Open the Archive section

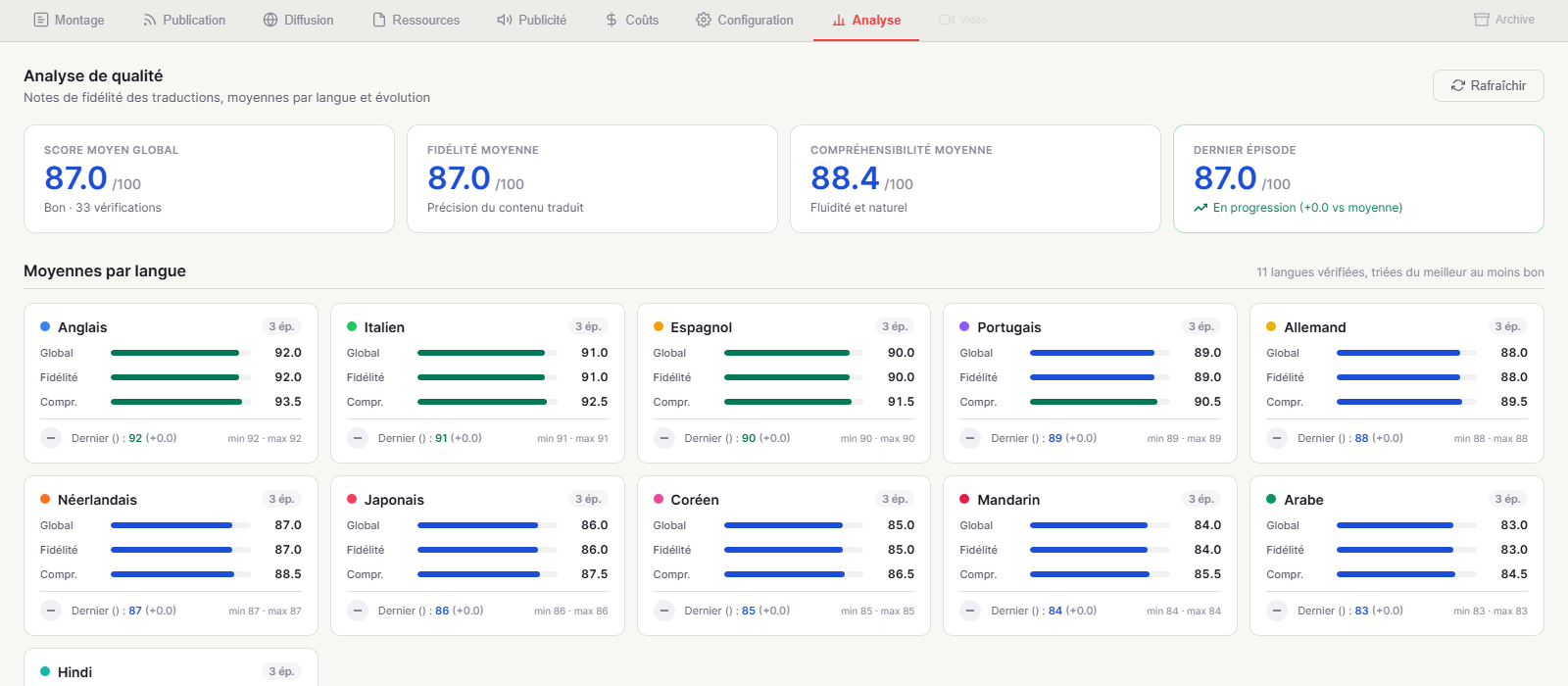pyautogui.click(x=1504, y=20)
